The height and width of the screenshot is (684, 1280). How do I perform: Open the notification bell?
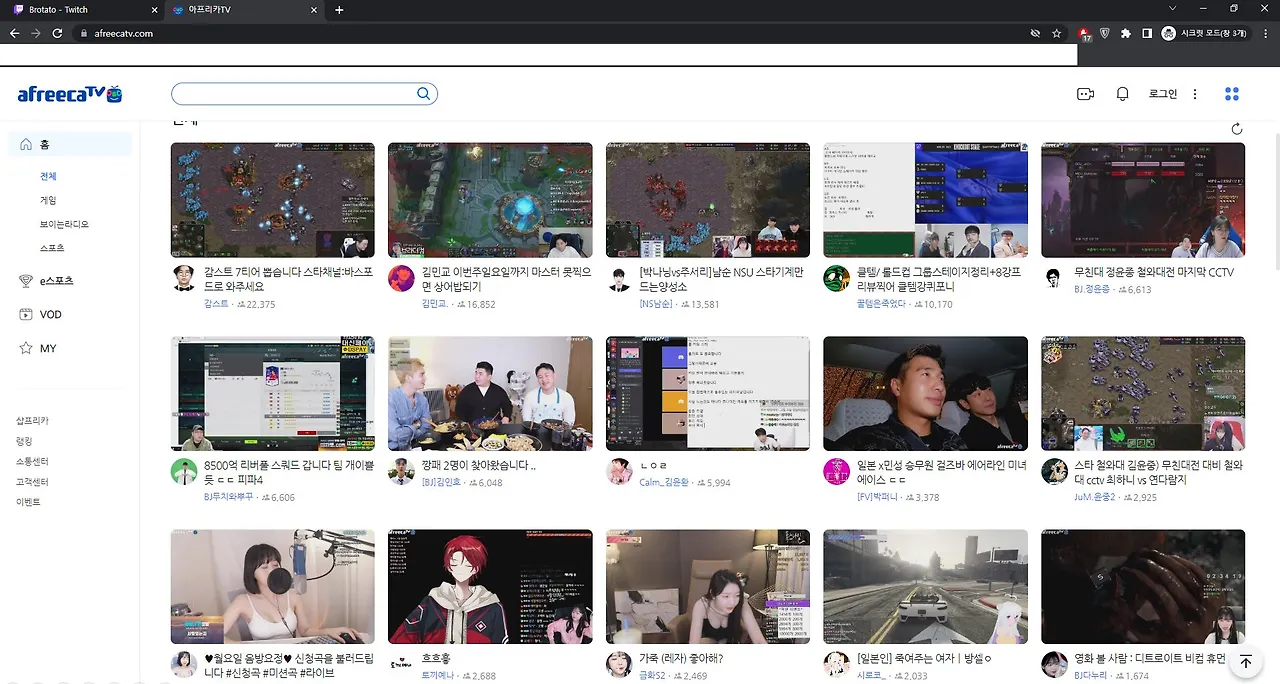click(1122, 93)
